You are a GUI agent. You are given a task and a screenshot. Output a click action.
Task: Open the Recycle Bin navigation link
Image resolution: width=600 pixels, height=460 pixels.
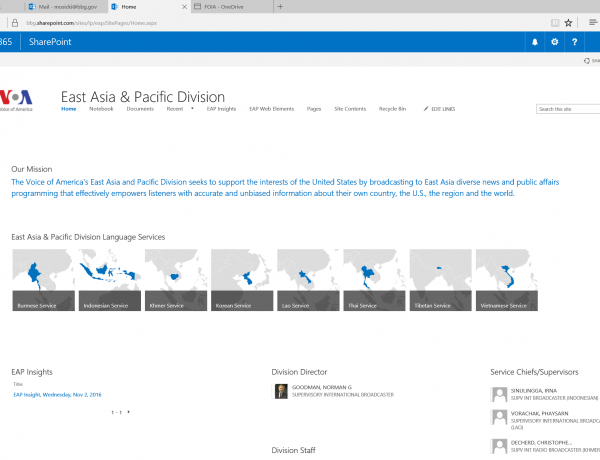(392, 109)
